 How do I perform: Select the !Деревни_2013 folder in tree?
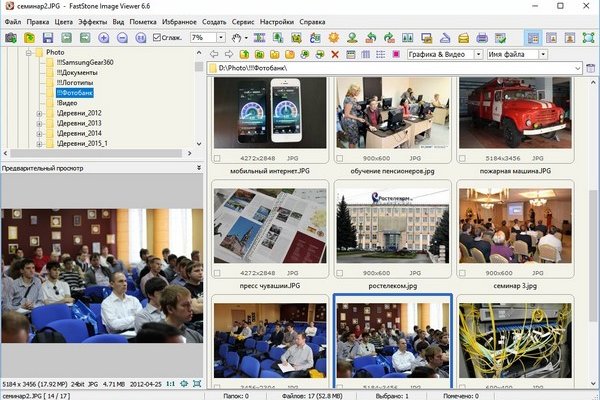78,123
